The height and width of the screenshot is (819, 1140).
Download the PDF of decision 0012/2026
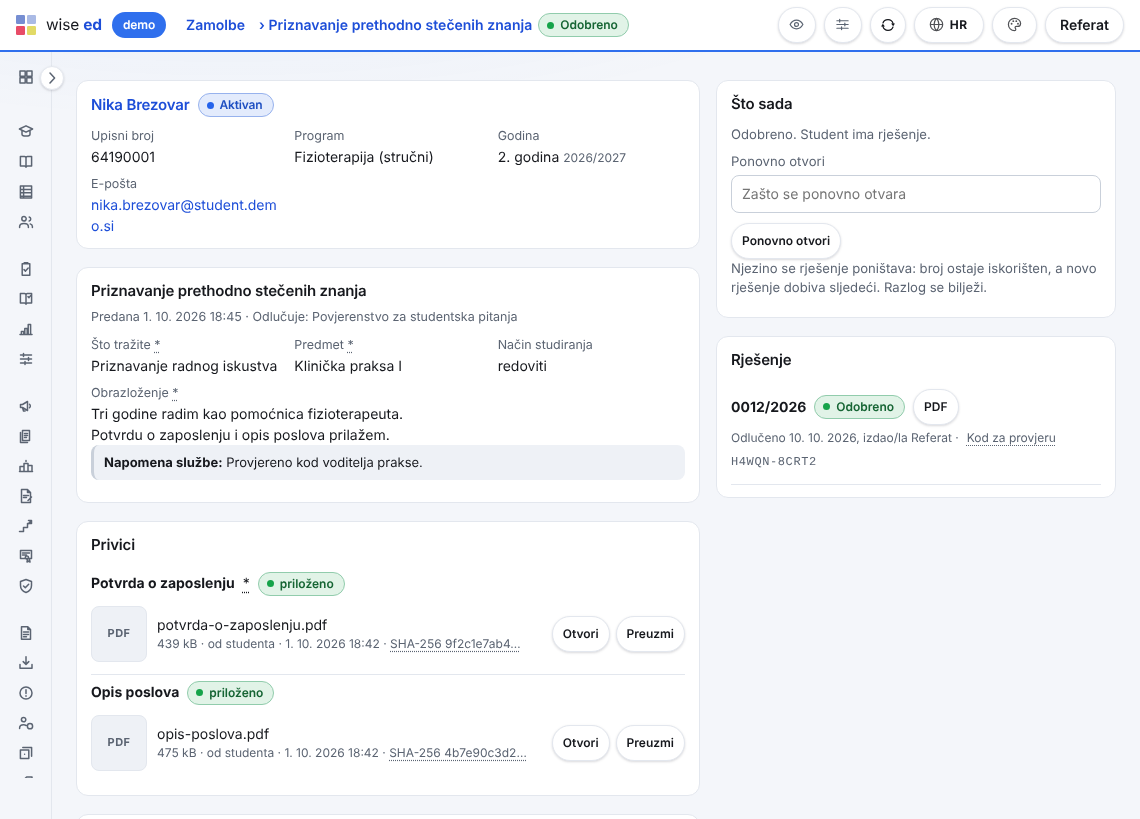pos(935,407)
